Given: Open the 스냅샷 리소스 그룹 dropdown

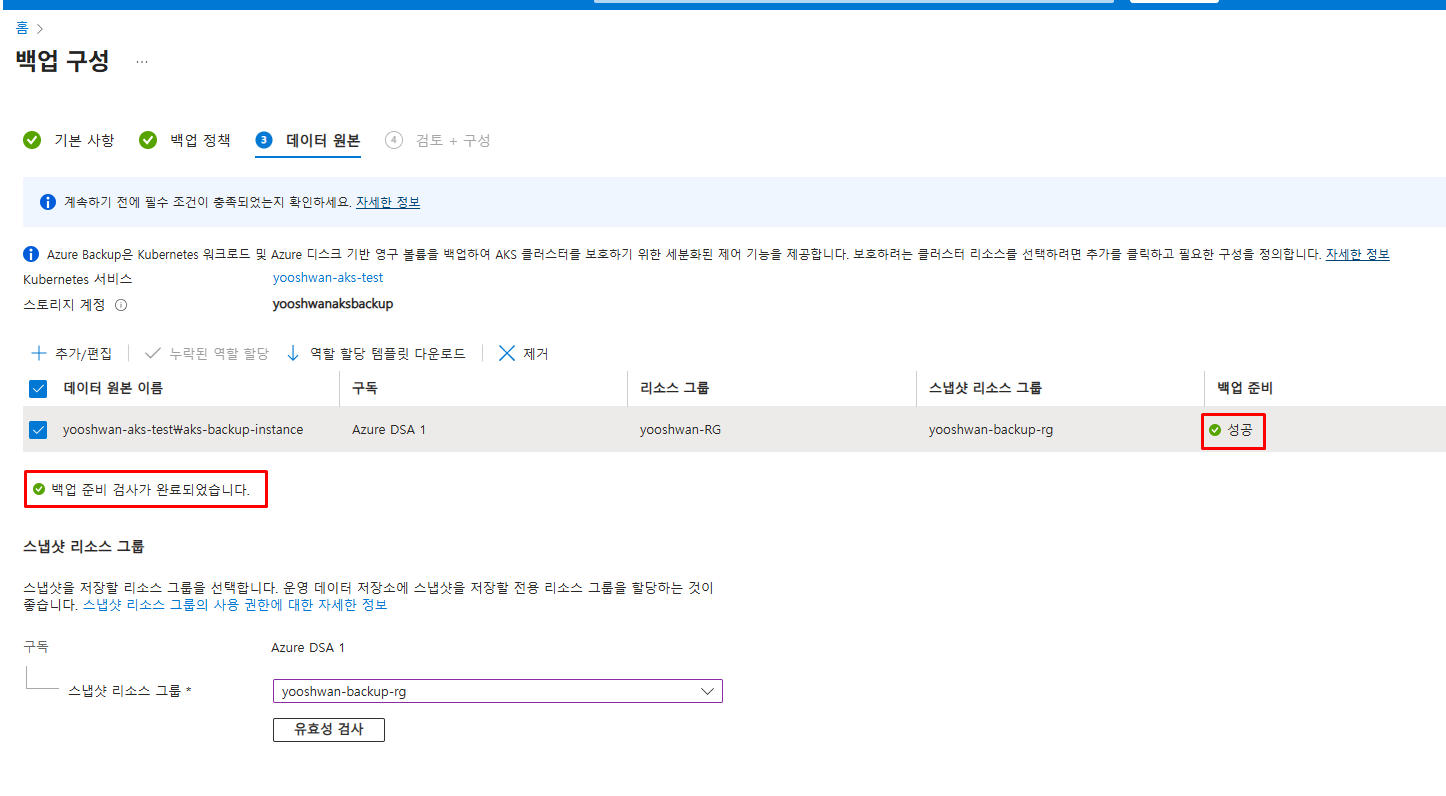Looking at the screenshot, I should point(497,691).
